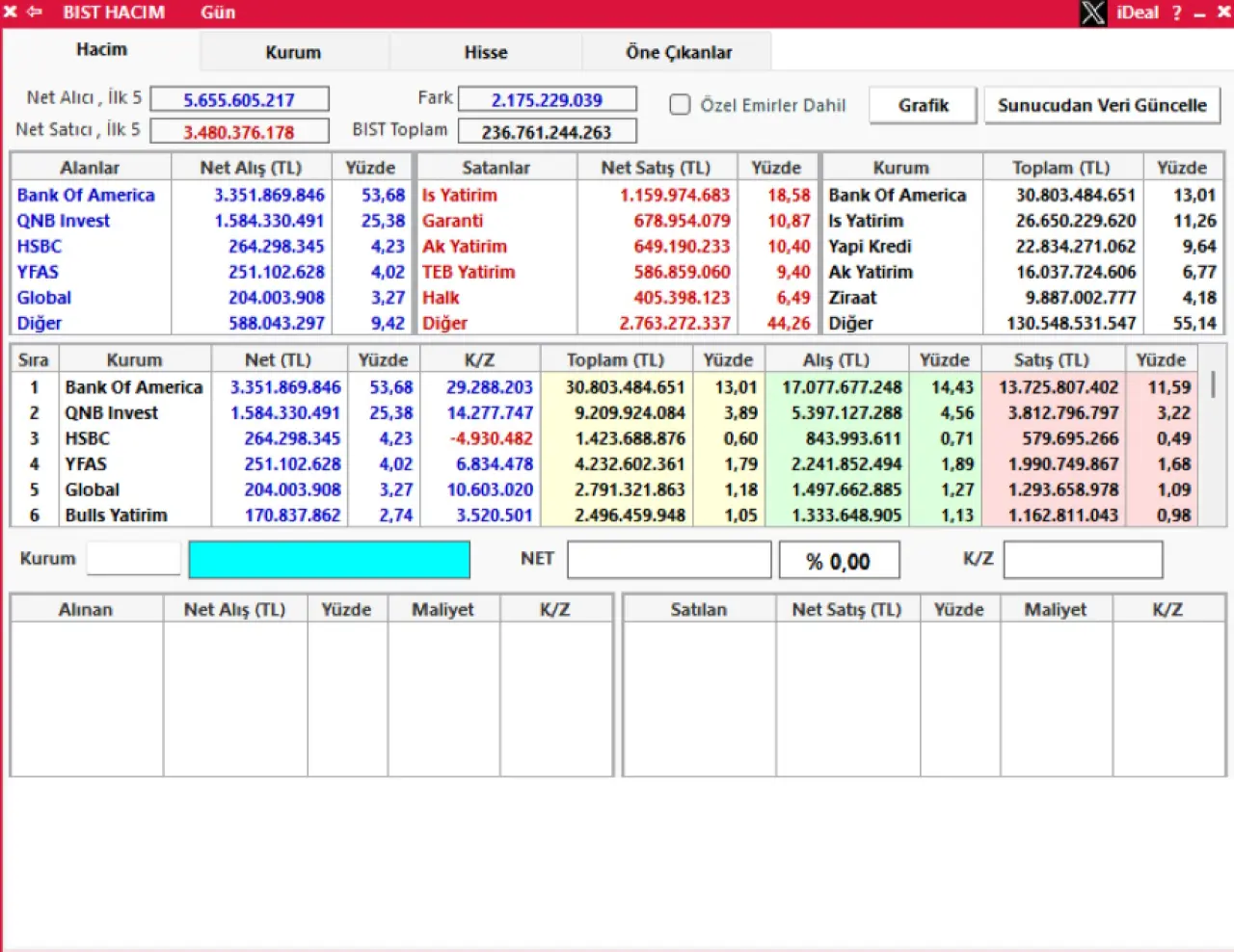1234x952 pixels.
Task: Minimize the BIST HACIM window
Action: click(1199, 14)
